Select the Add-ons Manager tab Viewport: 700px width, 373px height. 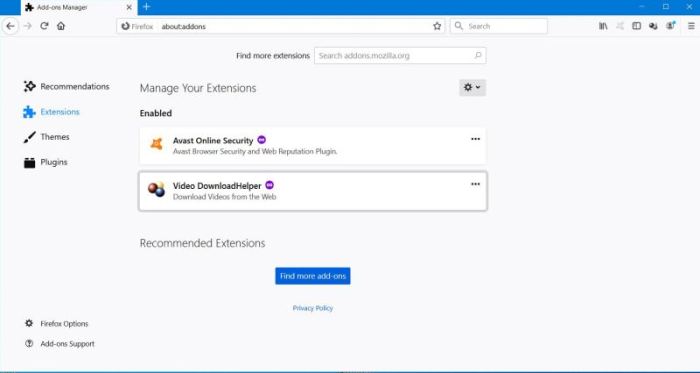click(x=79, y=8)
